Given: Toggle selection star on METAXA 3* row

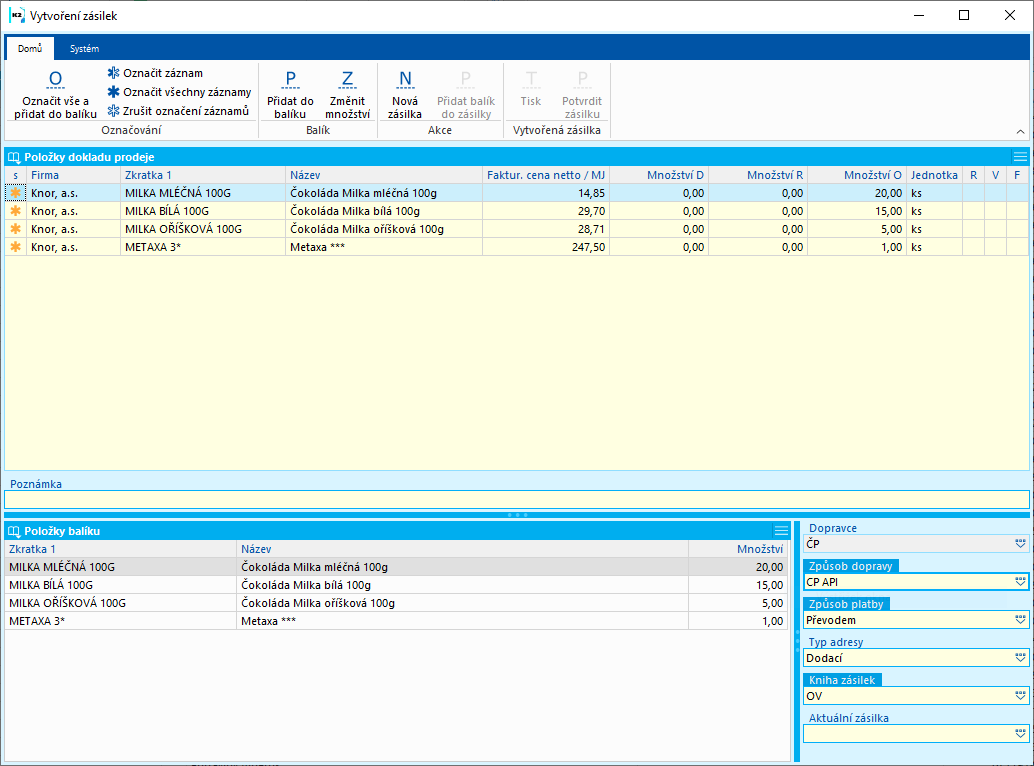Looking at the screenshot, I should [x=15, y=247].
